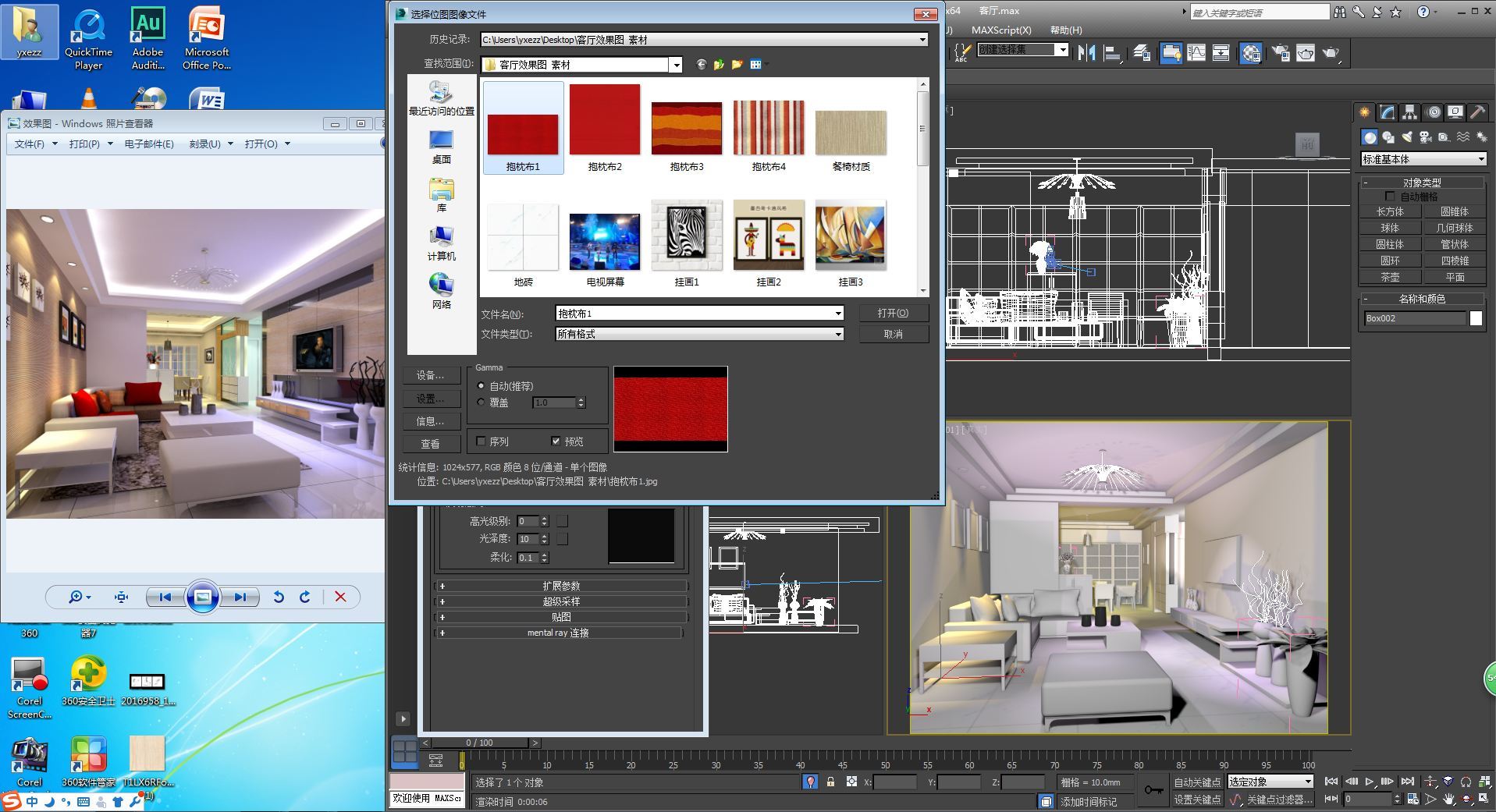Open the Layer Manager icon
This screenshot has height=812, width=1496.
coord(1142,53)
